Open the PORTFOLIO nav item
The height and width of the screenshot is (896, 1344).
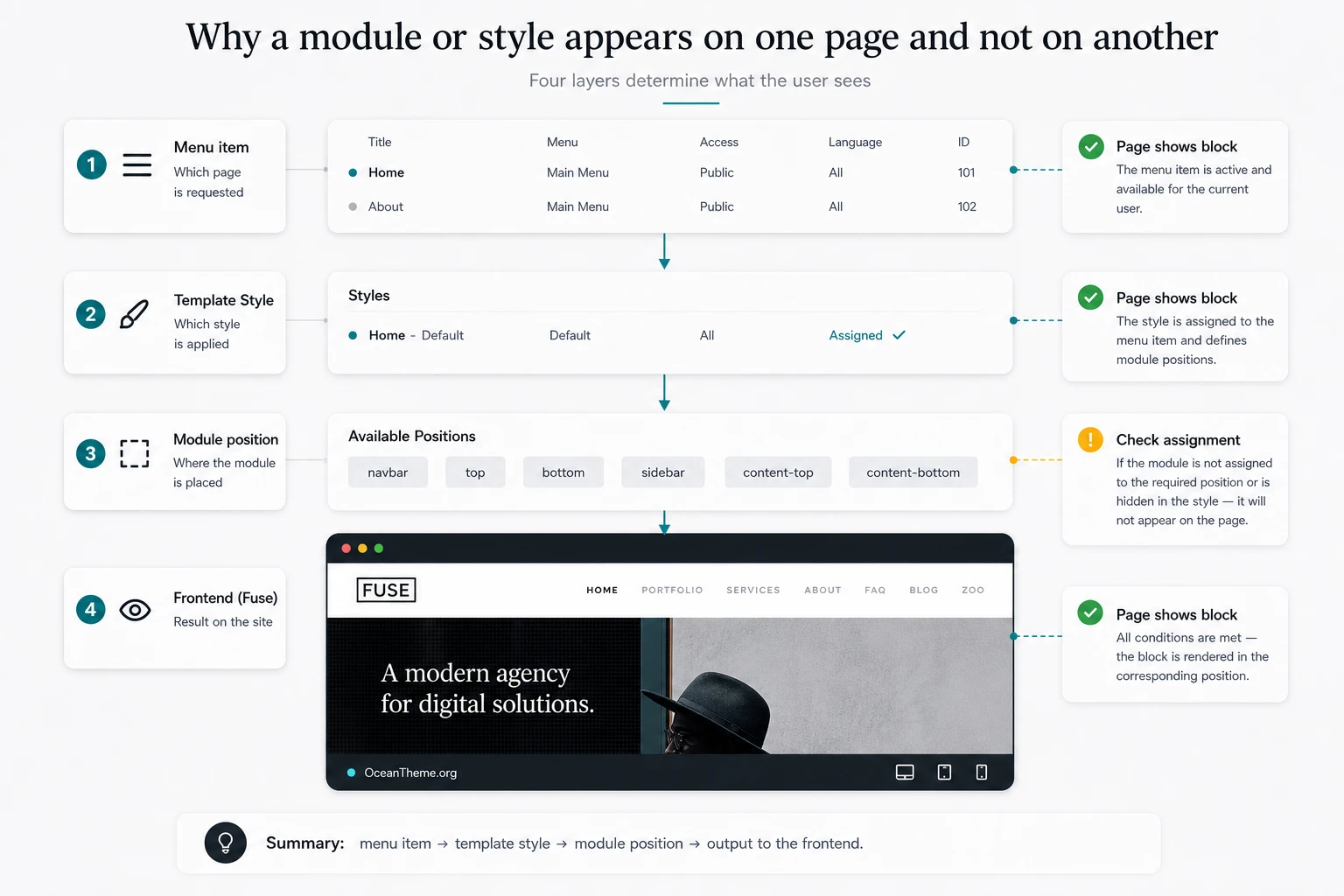coord(672,591)
